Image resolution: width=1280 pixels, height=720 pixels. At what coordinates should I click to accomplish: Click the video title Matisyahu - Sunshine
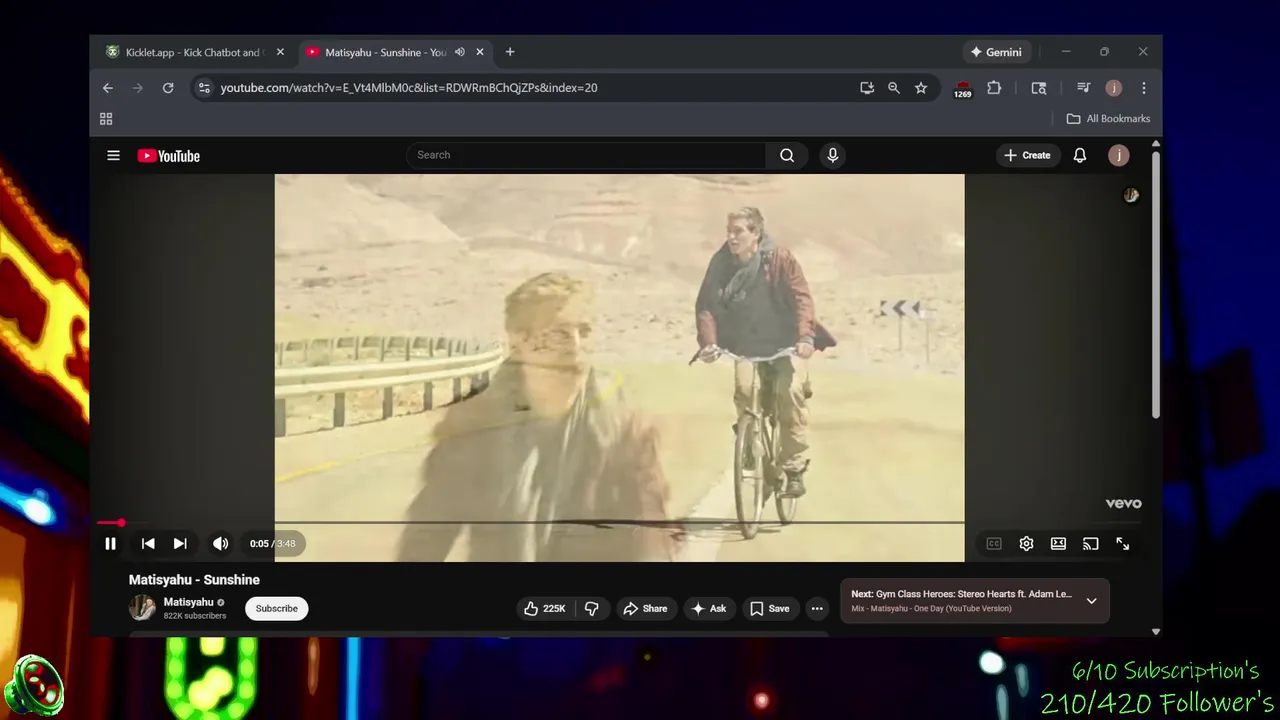(194, 580)
